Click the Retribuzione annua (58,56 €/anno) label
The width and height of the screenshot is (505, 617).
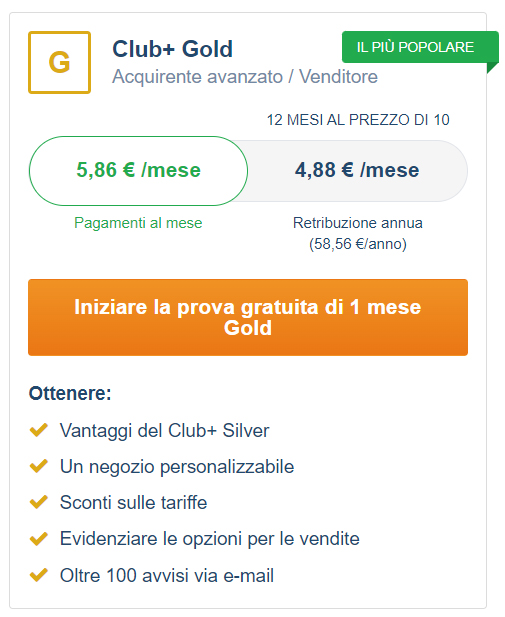tap(358, 233)
